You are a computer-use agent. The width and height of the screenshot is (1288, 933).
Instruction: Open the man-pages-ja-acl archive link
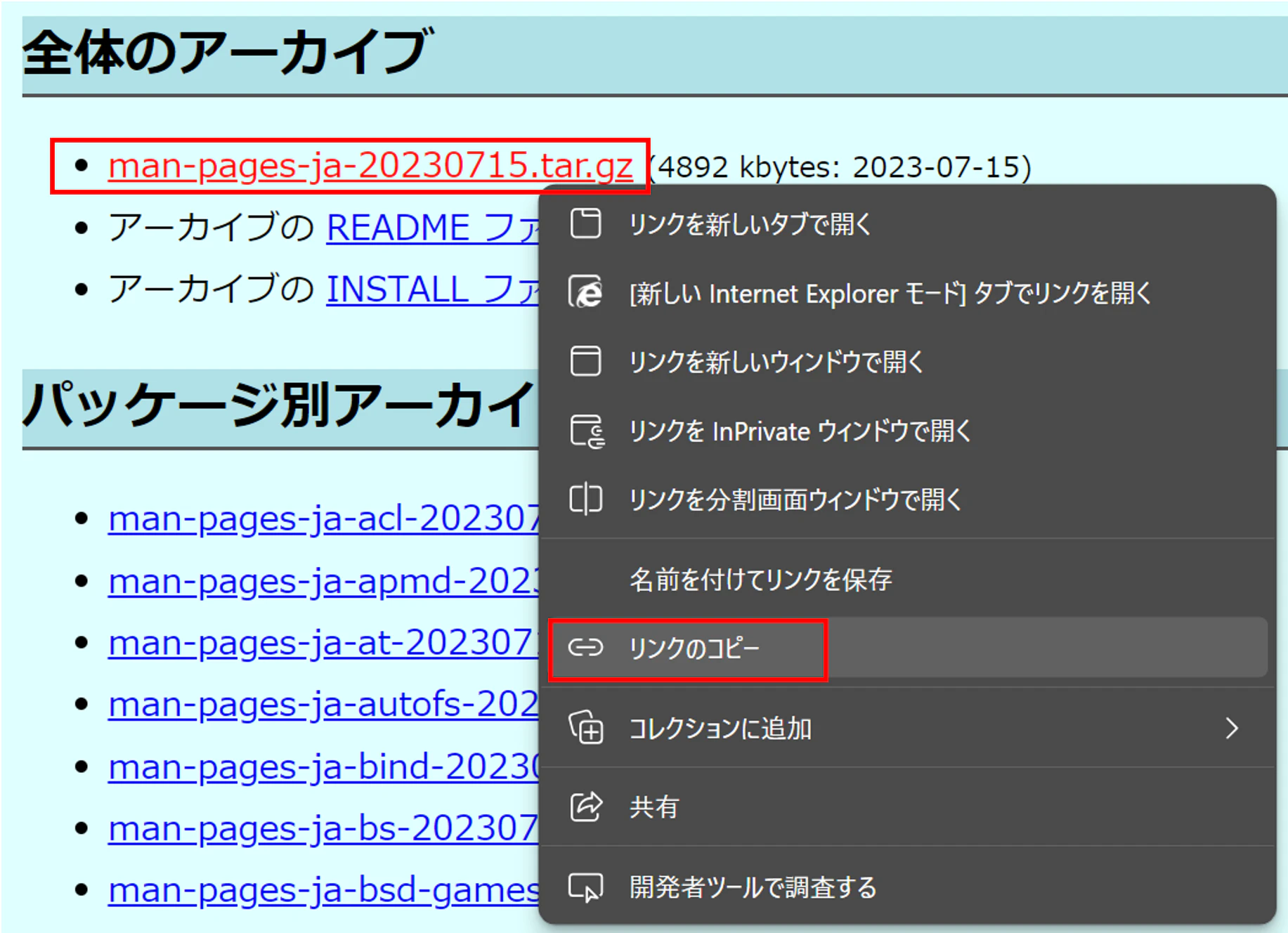(323, 519)
